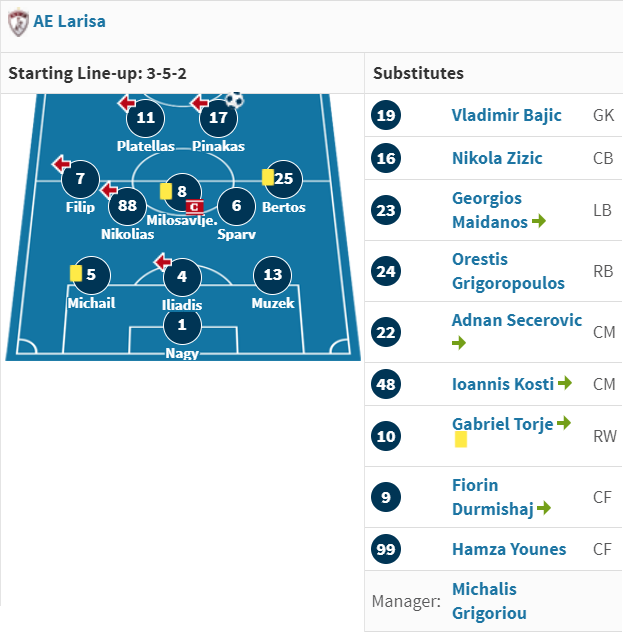Click the captain badge on Milosavljevic
The height and width of the screenshot is (633, 623).
coord(194,207)
